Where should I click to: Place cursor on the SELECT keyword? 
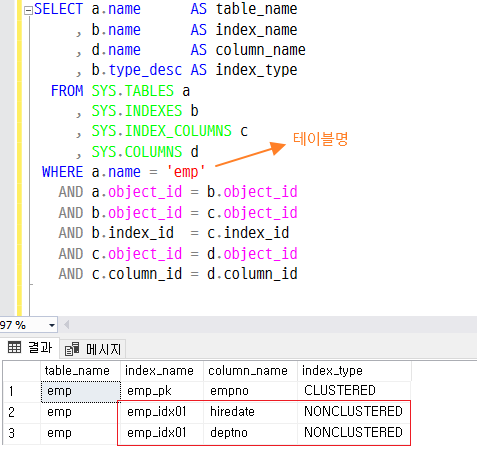click(x=58, y=9)
